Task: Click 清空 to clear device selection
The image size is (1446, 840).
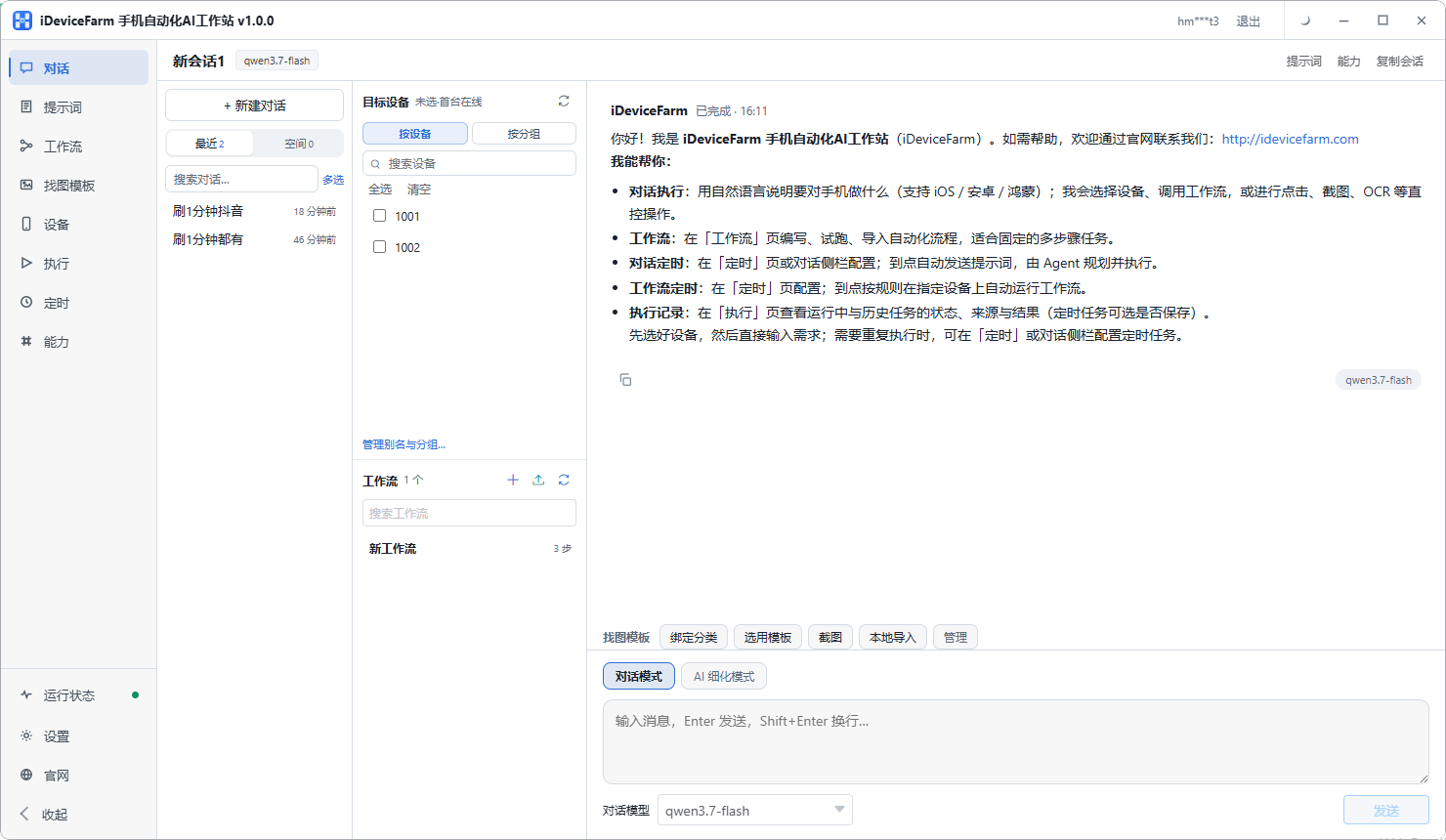Action: pyautogui.click(x=419, y=189)
